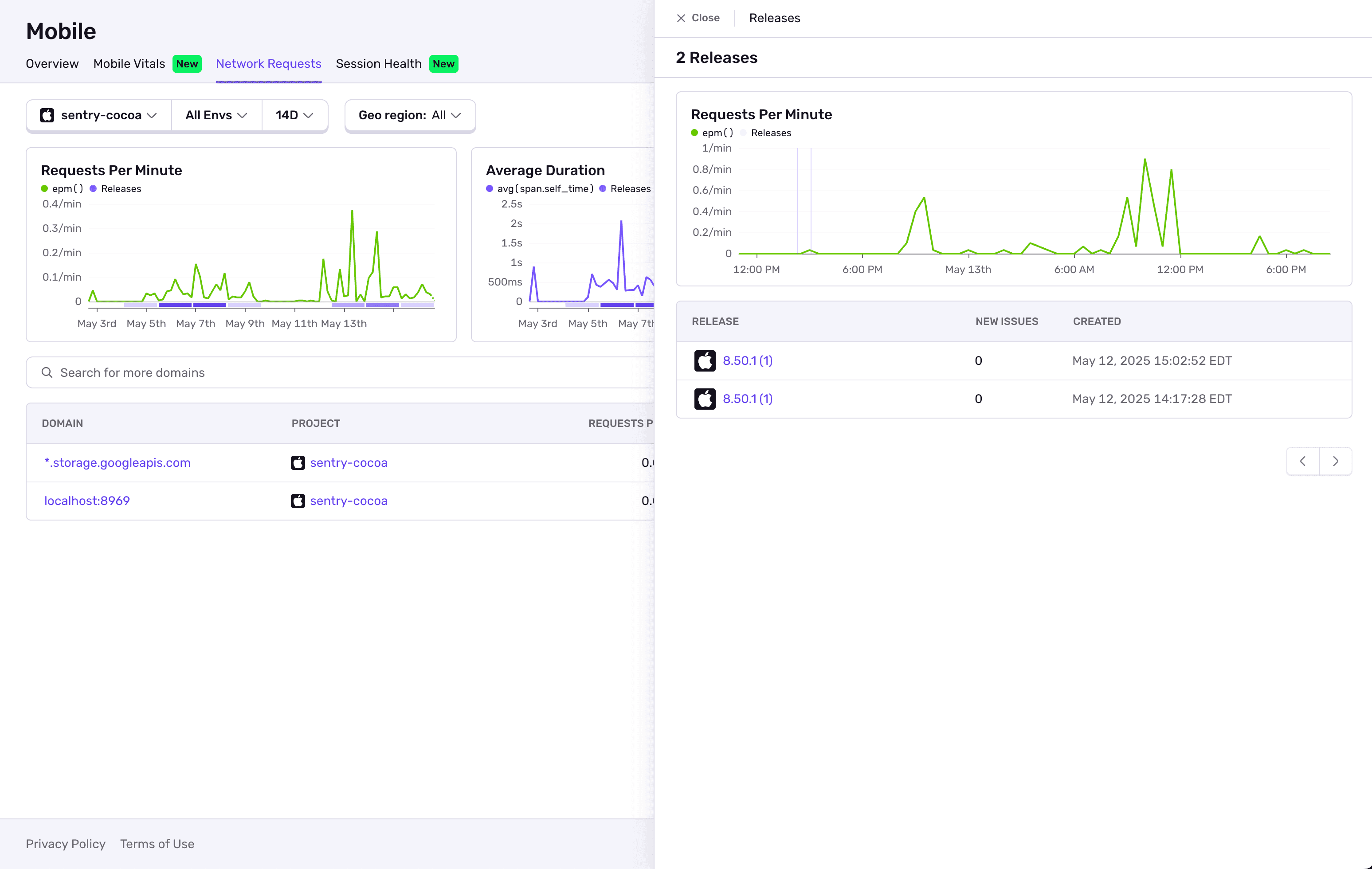1372x869 pixels.
Task: Click the search magnifier icon in domains field
Action: (x=47, y=373)
